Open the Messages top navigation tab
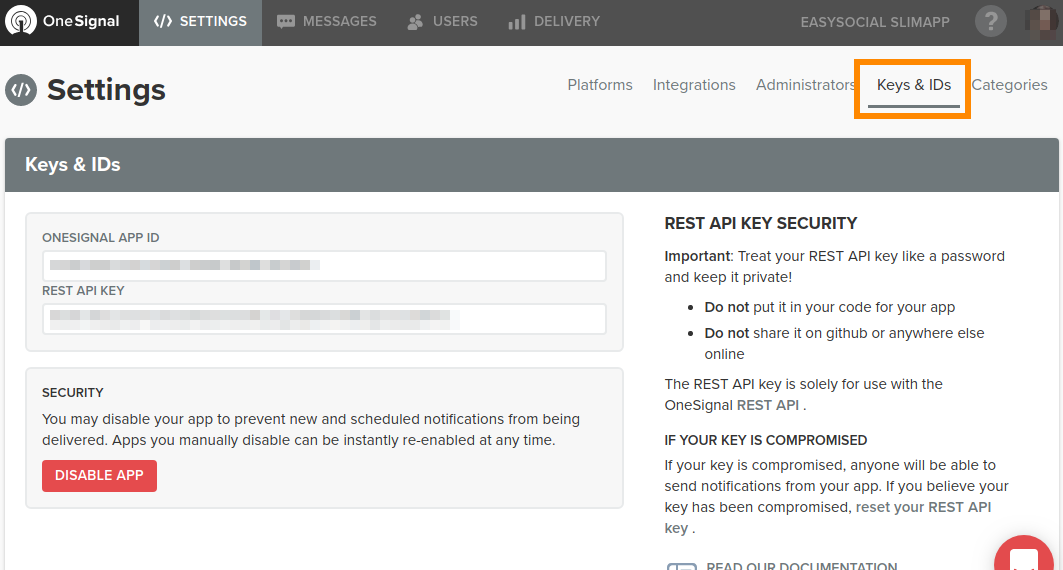This screenshot has height=570, width=1063. click(x=327, y=22)
